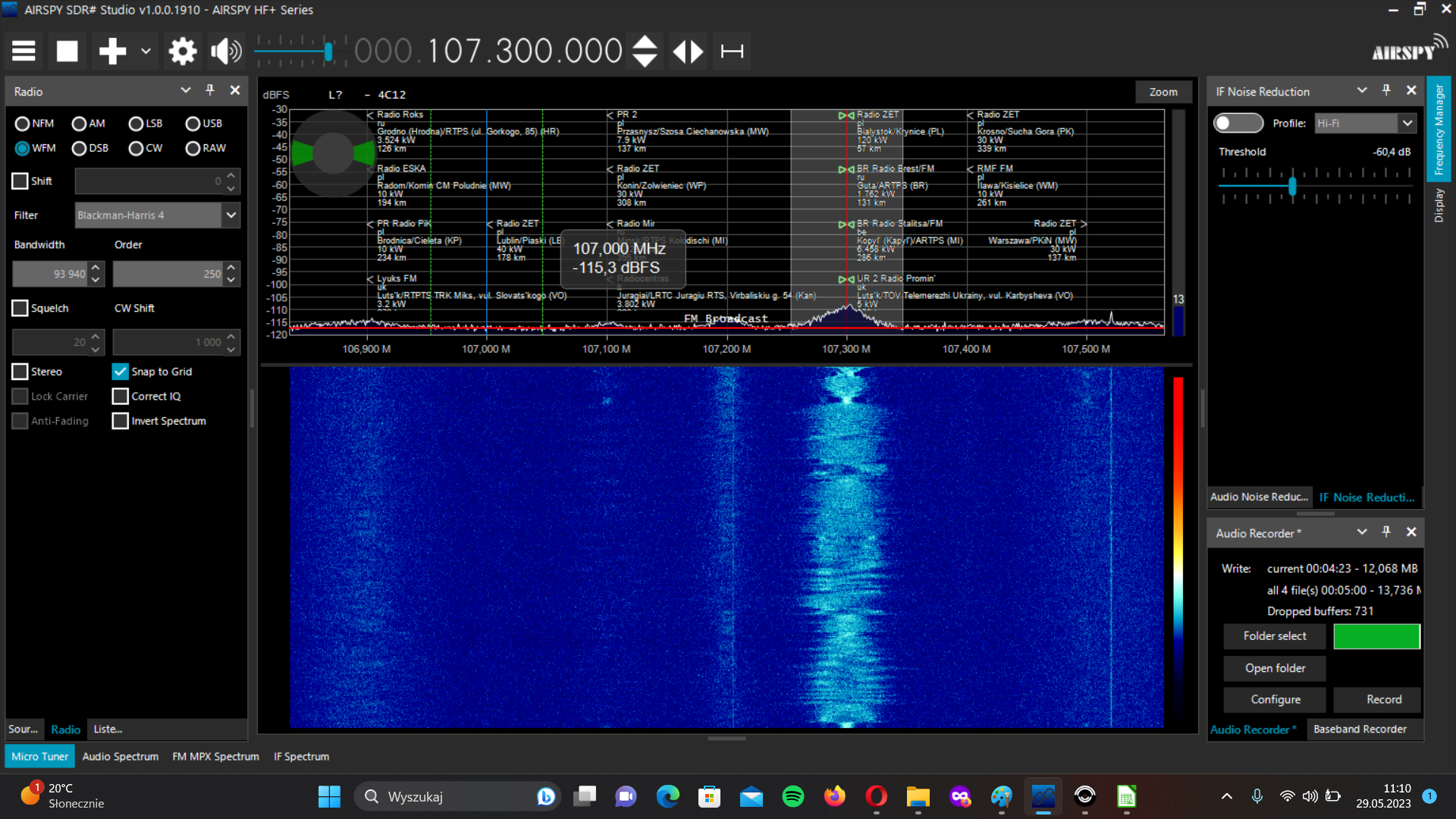Open the Baseband Recorder tab

(1360, 729)
